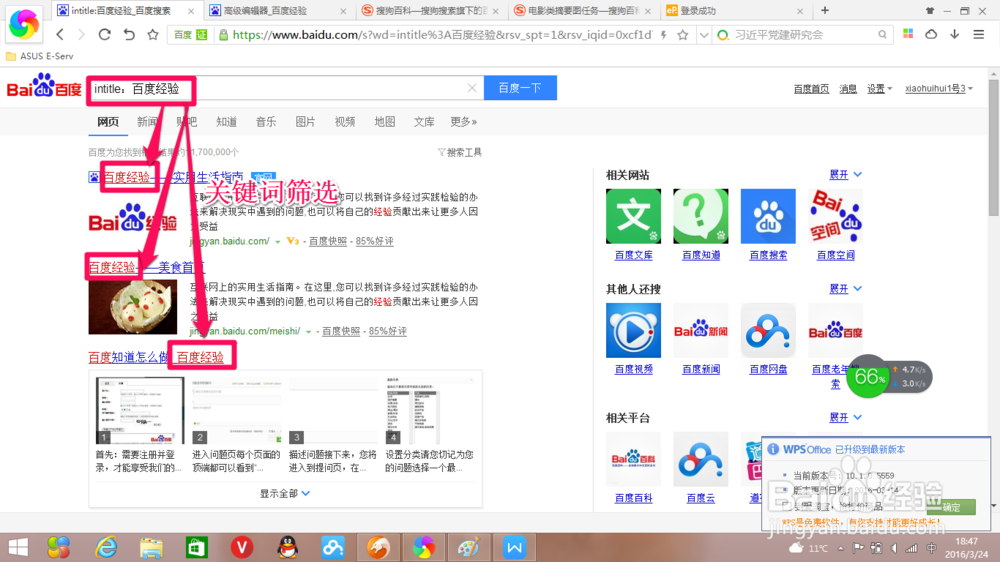Switch to the 图片 tab
The image size is (1000, 562).
click(x=305, y=122)
